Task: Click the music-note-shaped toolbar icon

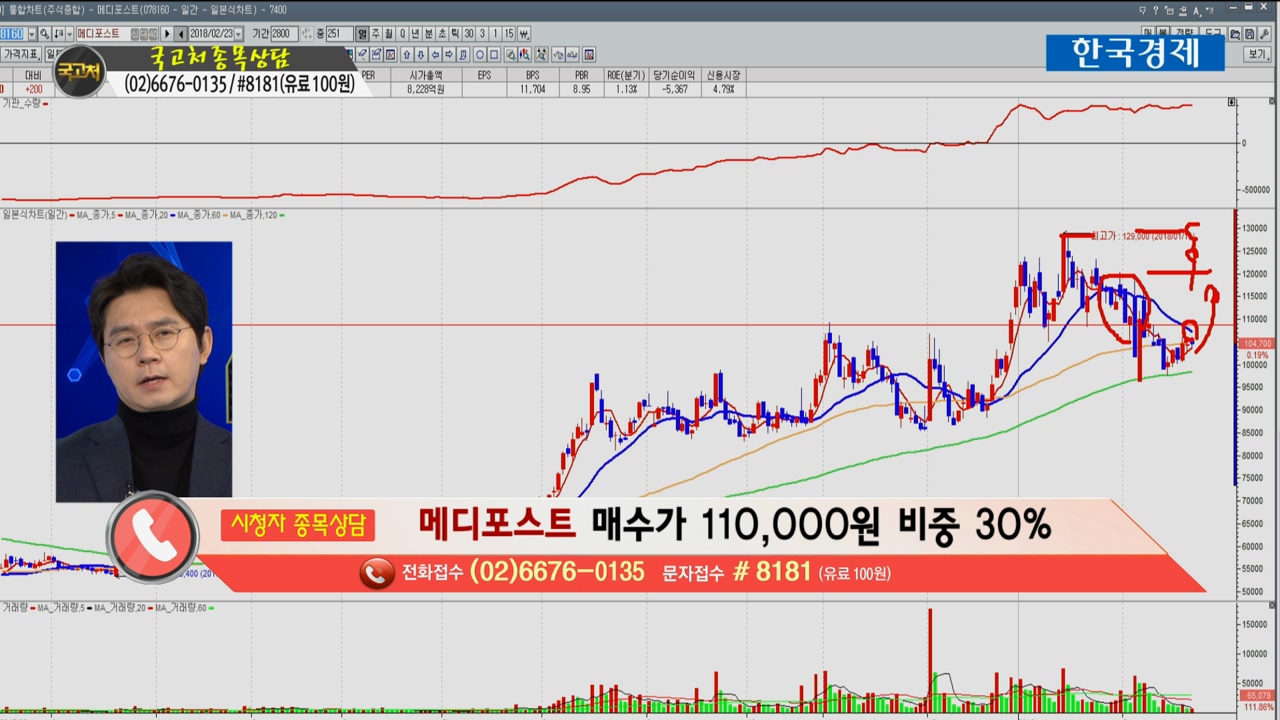Action: [x=463, y=55]
